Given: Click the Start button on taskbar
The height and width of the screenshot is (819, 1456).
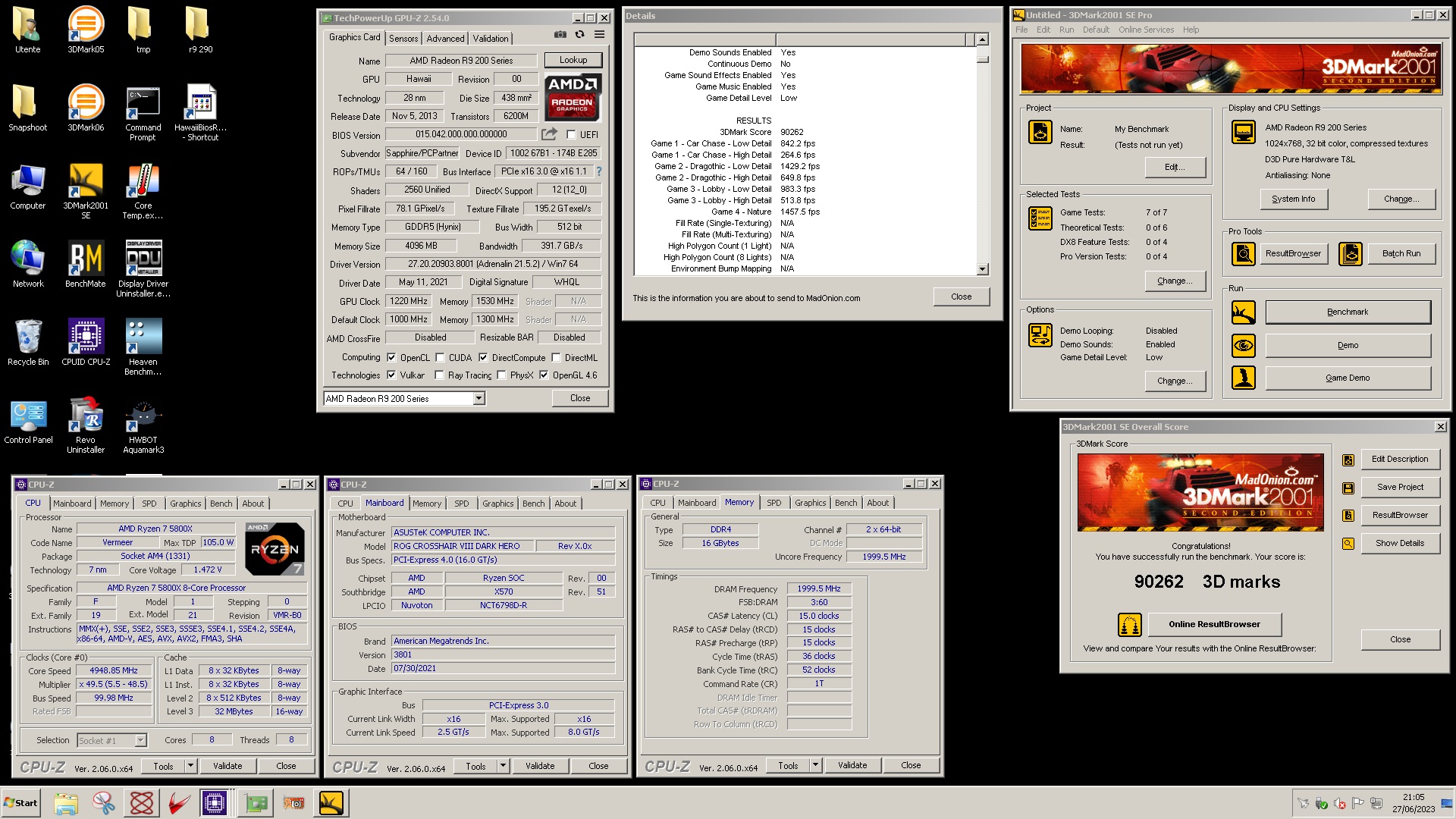Looking at the screenshot, I should click(x=21, y=803).
